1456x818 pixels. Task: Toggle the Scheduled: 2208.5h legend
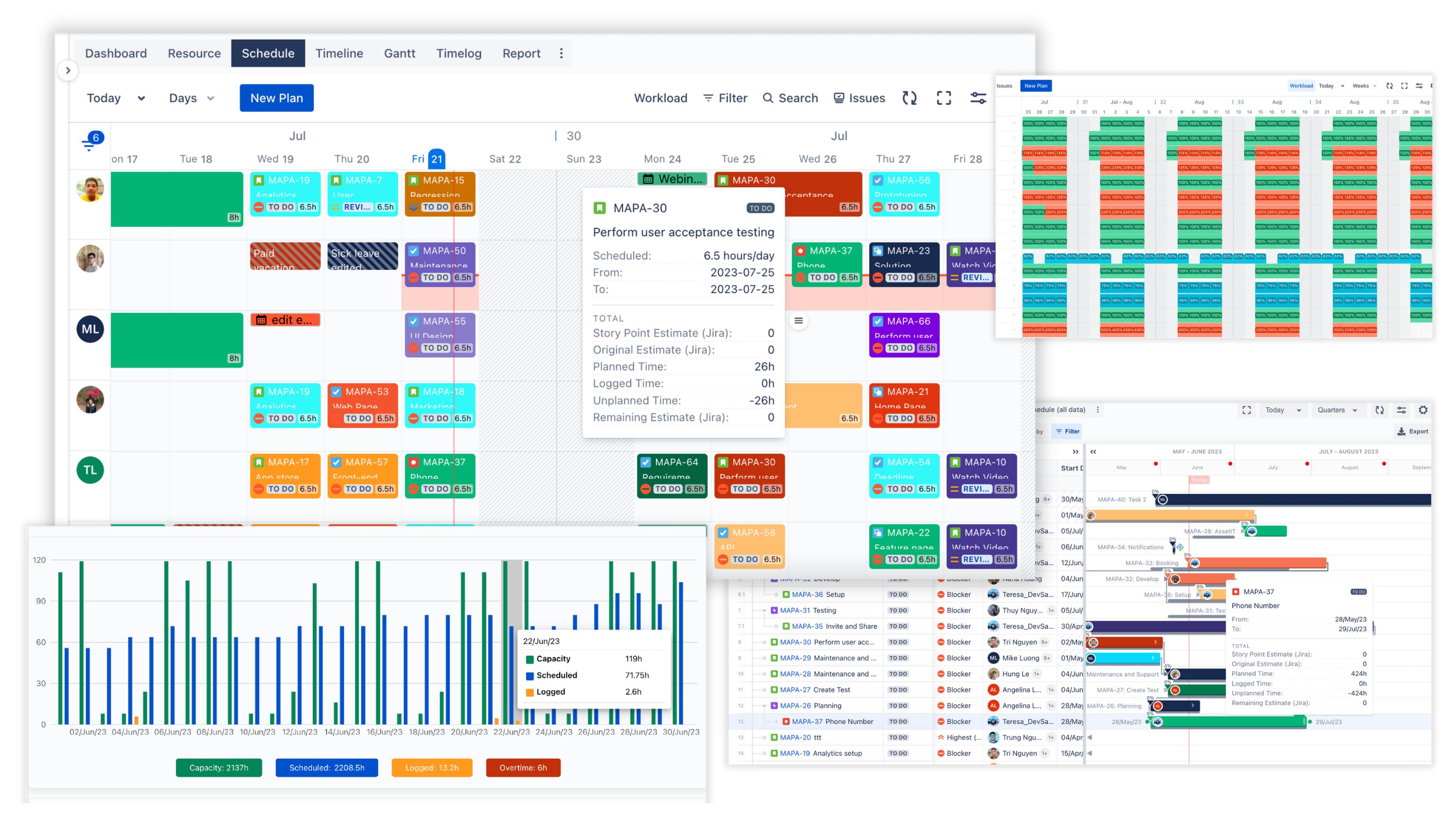(327, 768)
